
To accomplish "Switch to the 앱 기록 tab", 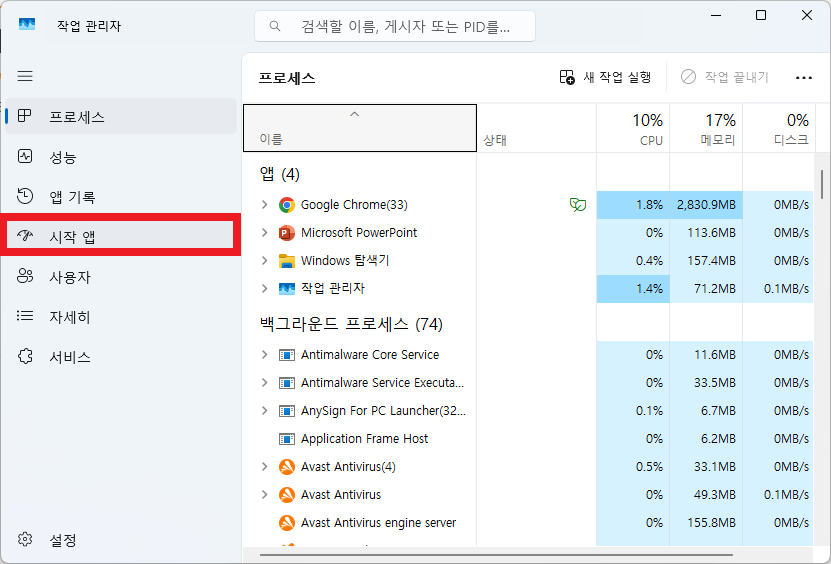I will click(121, 196).
